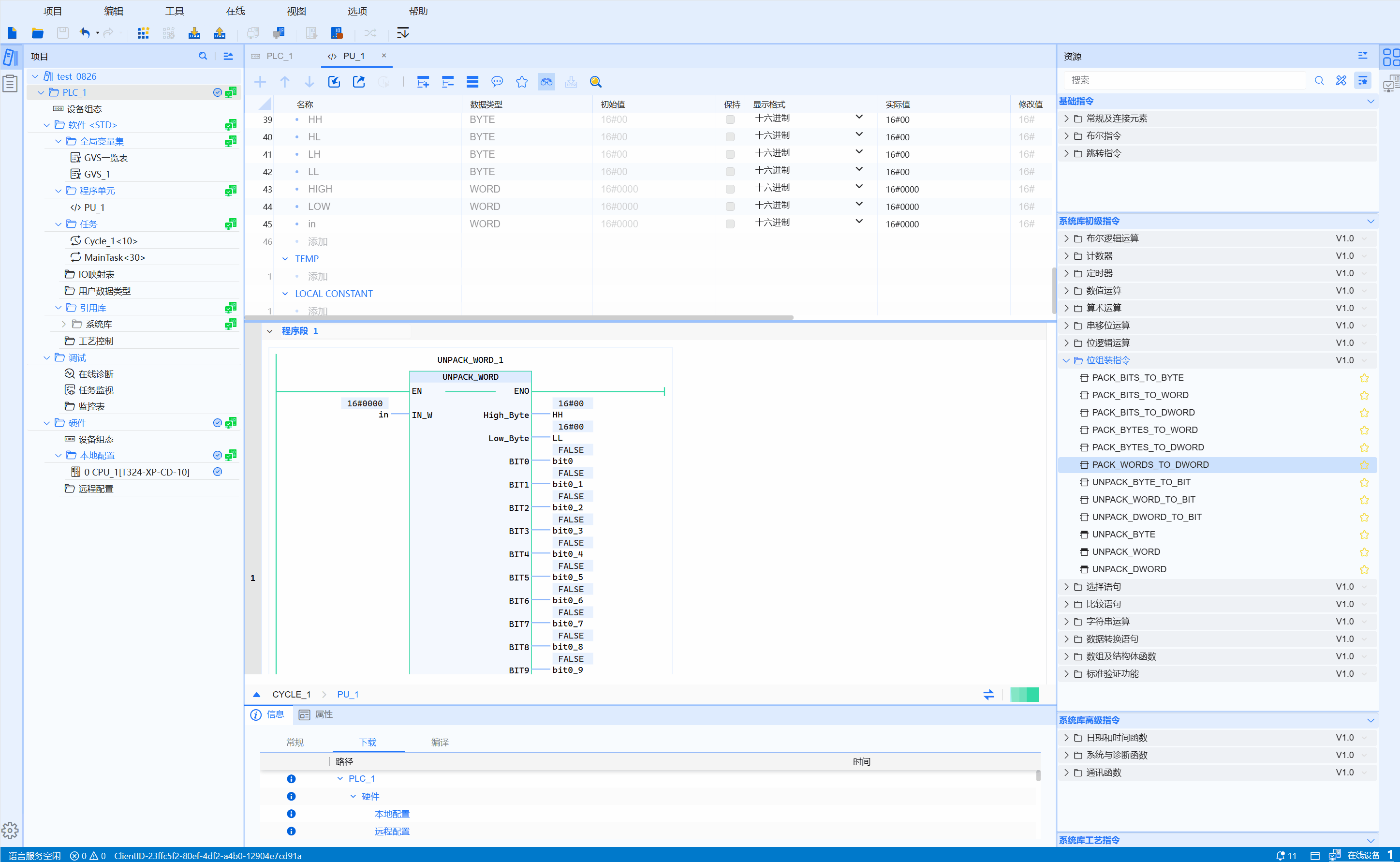This screenshot has height=862, width=1400.
Task: Switch to the 编译 info tab
Action: tap(440, 742)
